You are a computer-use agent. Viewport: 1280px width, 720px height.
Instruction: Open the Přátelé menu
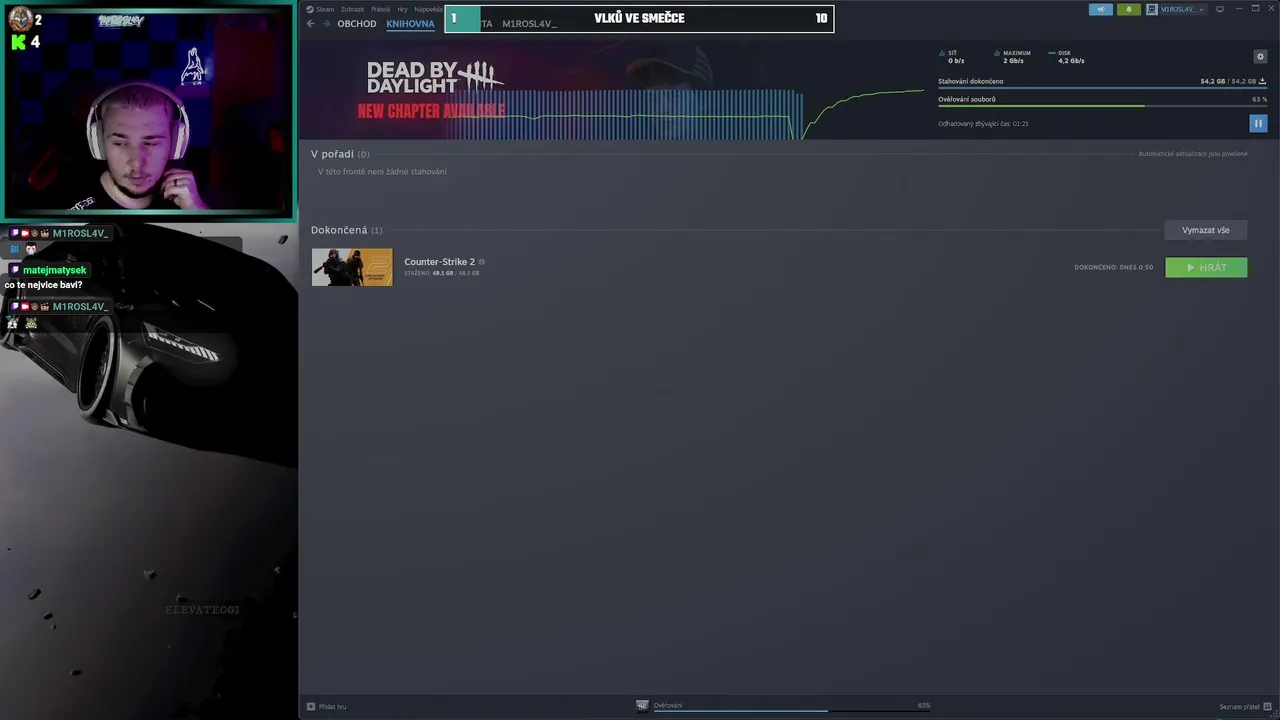[x=380, y=9]
